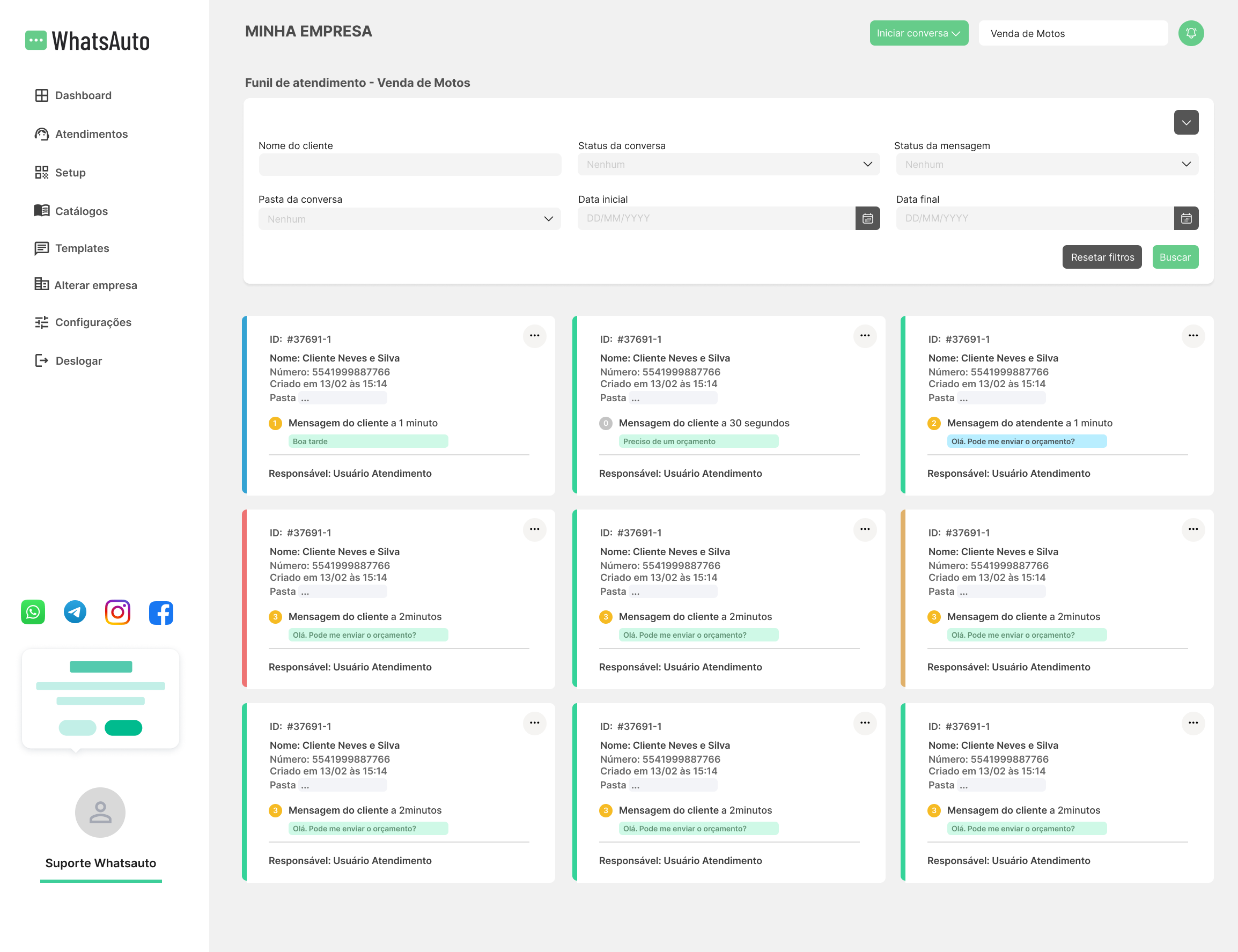
Task: Open the Data final calendar picker
Action: click(x=1186, y=218)
